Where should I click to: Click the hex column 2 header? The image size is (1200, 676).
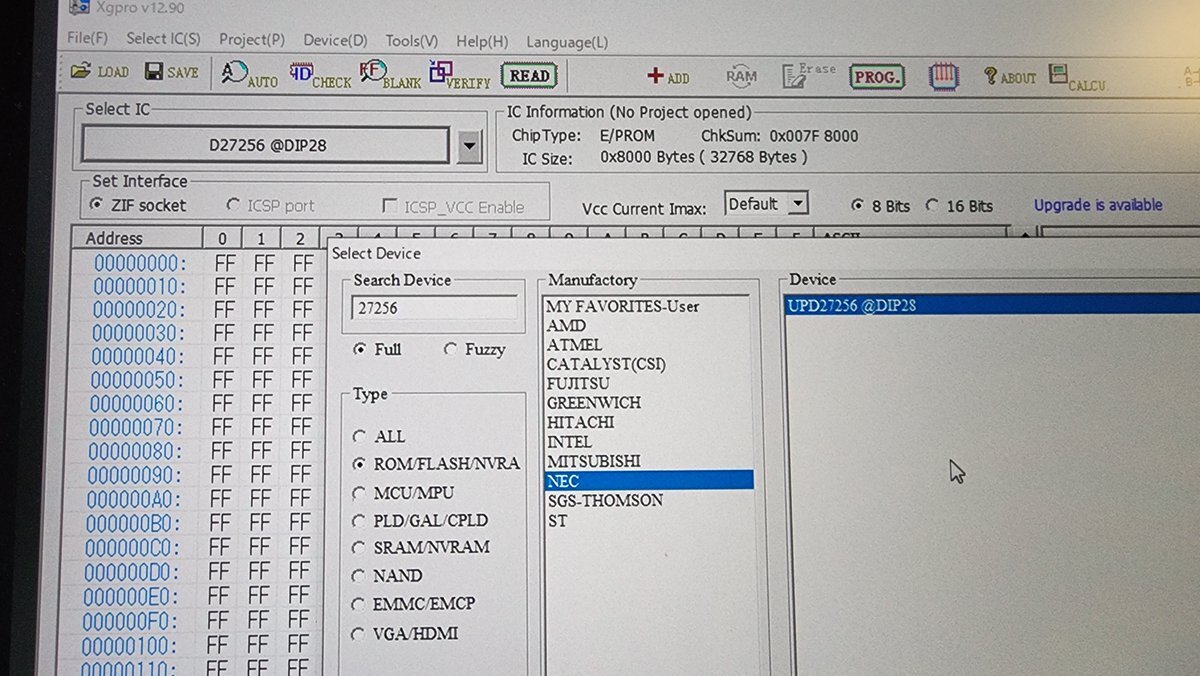point(300,239)
